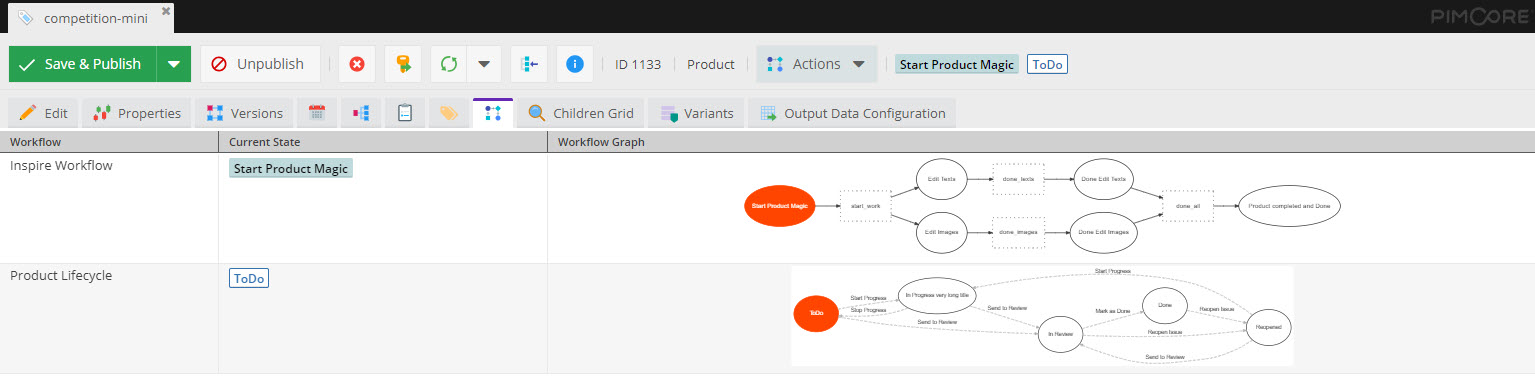Switch to the Edit tab
Image resolution: width=1535 pixels, height=385 pixels.
(x=43, y=113)
